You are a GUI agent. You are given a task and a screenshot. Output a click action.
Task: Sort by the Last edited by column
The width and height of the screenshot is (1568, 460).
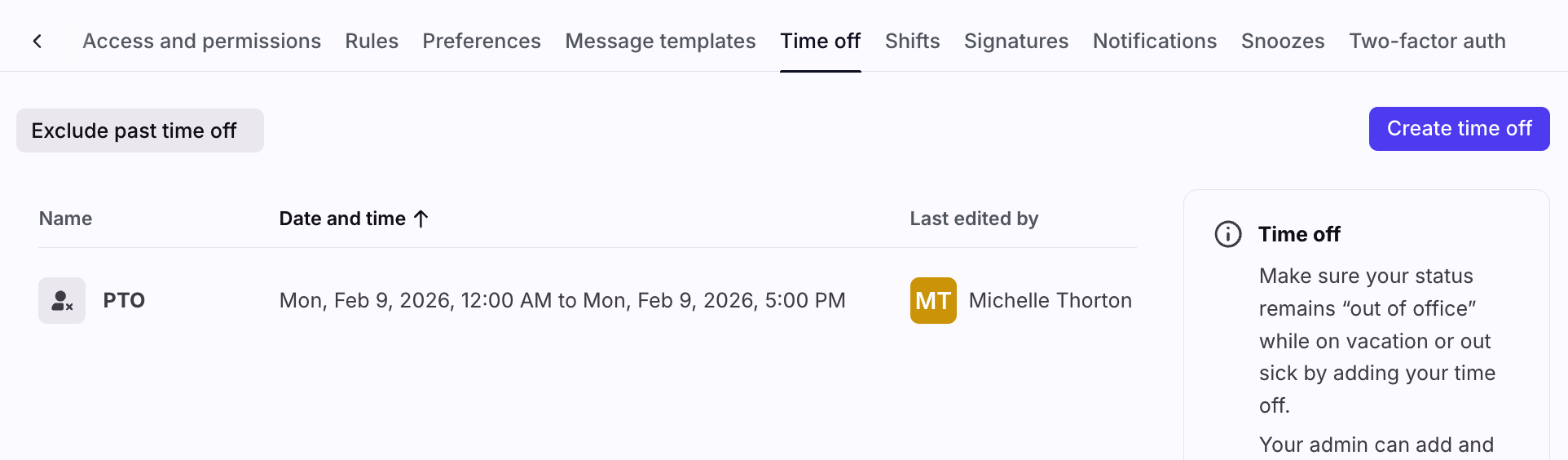coord(973,219)
